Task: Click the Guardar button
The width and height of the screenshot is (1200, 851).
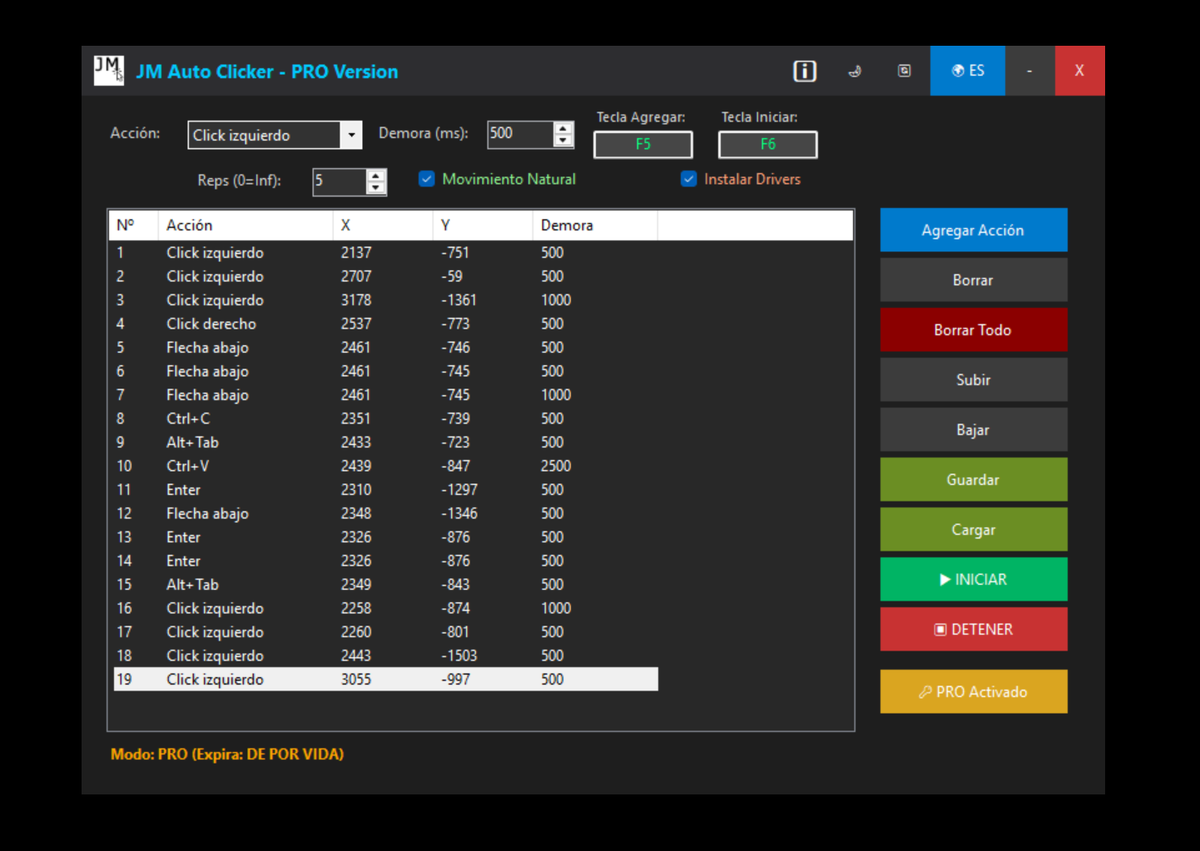Action: tap(973, 480)
